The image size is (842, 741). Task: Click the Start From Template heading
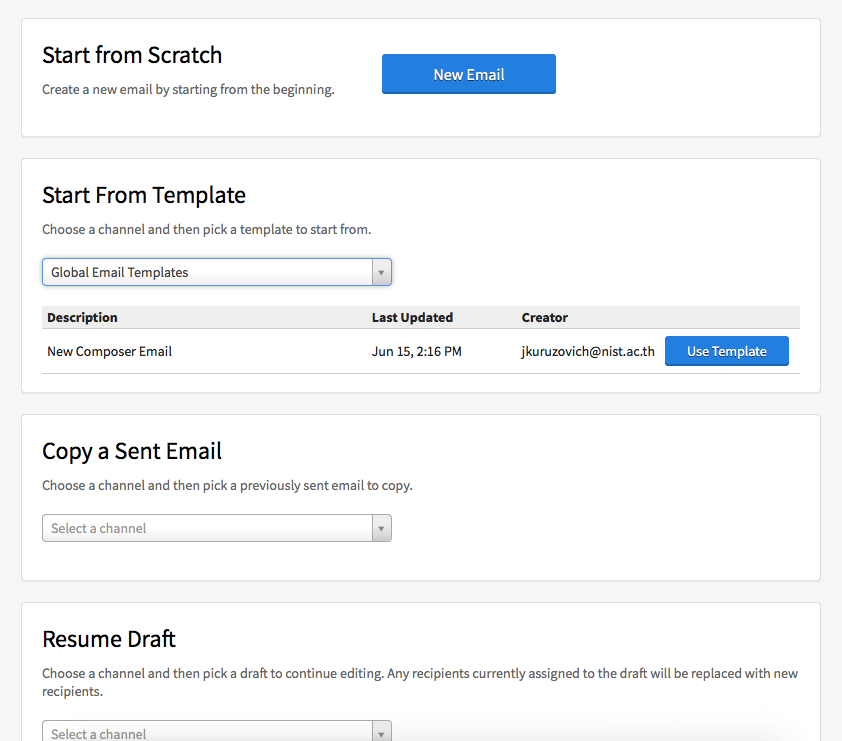143,195
